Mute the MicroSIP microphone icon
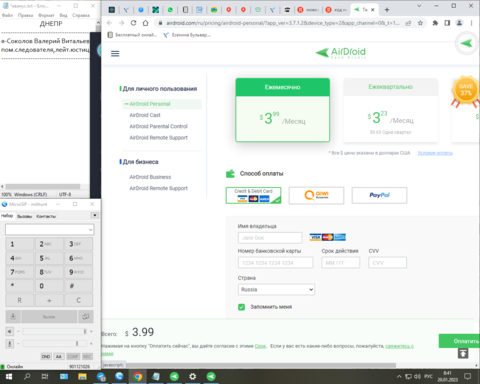The width and height of the screenshot is (480, 384). (x=10, y=343)
